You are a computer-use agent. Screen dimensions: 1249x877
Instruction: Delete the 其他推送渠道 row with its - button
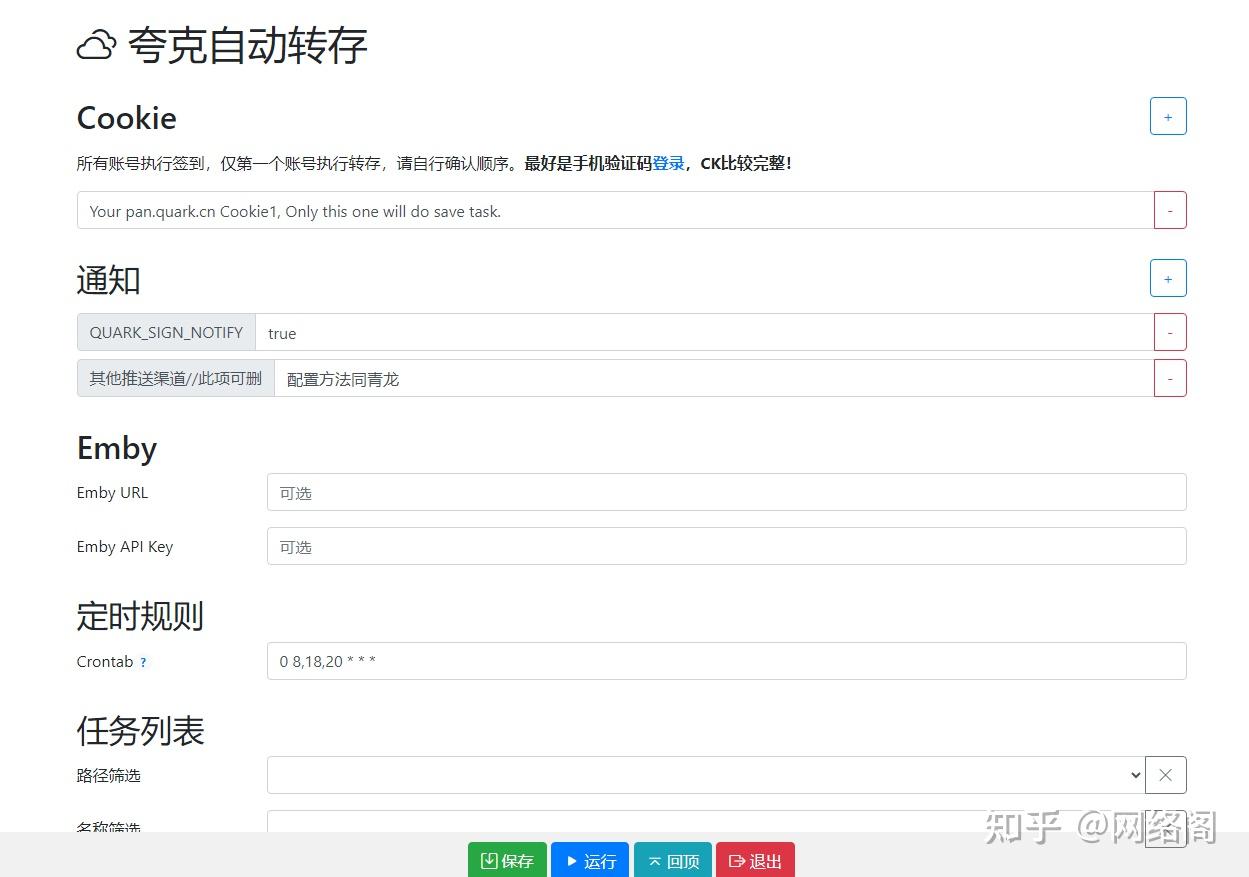click(x=1170, y=378)
